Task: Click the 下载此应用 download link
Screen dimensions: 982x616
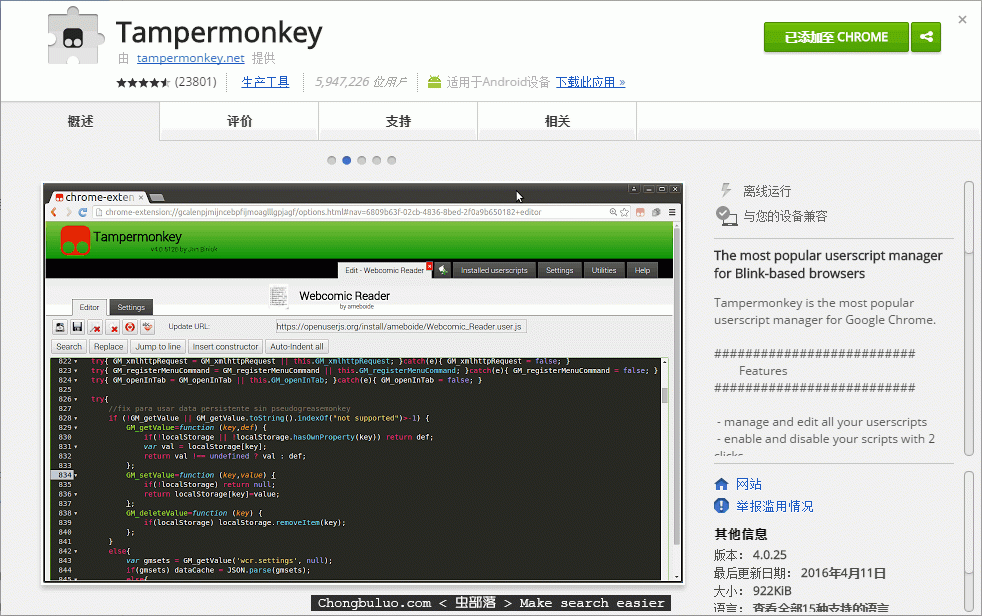Action: [x=590, y=82]
